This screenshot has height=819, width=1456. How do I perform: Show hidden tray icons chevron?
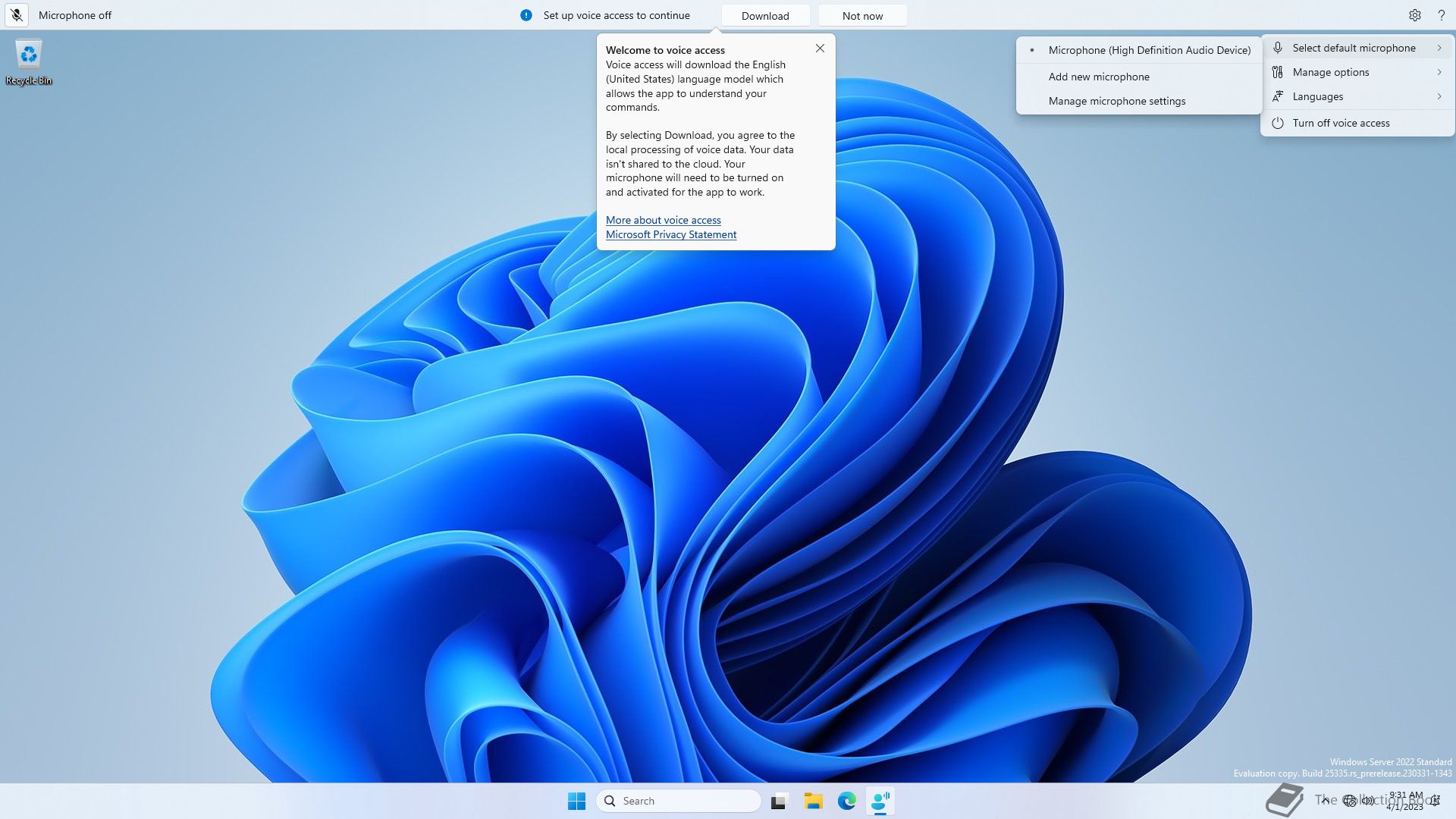click(x=1325, y=800)
